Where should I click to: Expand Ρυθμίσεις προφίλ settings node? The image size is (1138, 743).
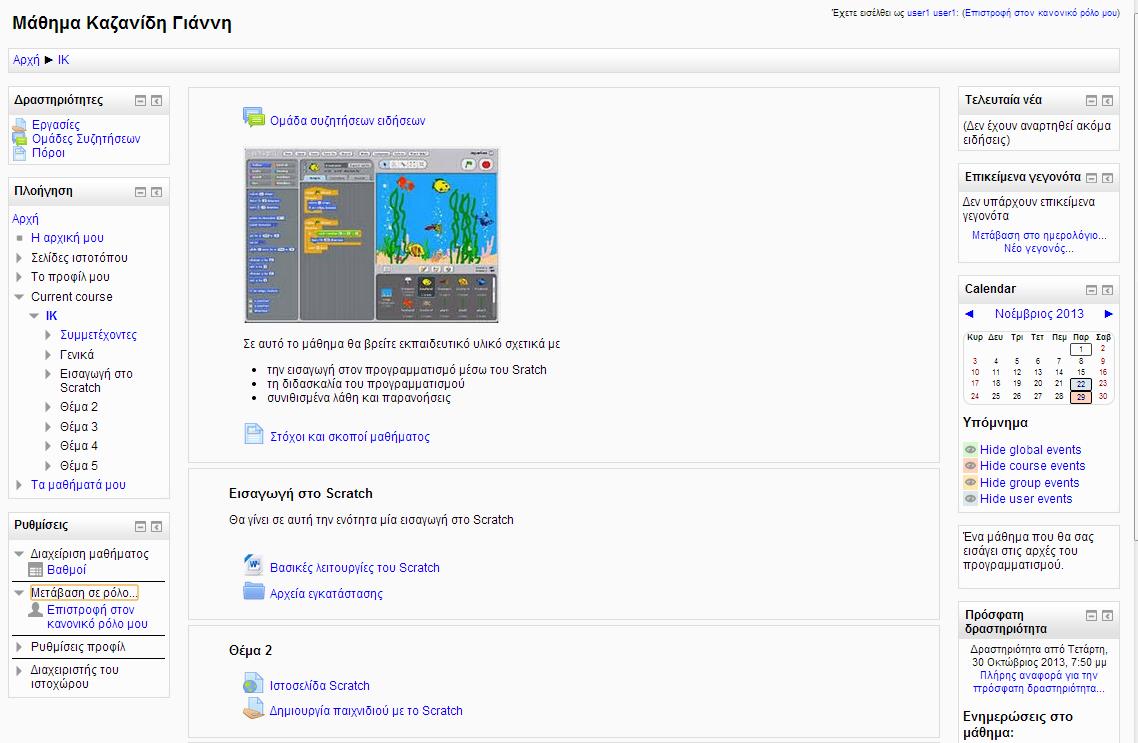20,646
